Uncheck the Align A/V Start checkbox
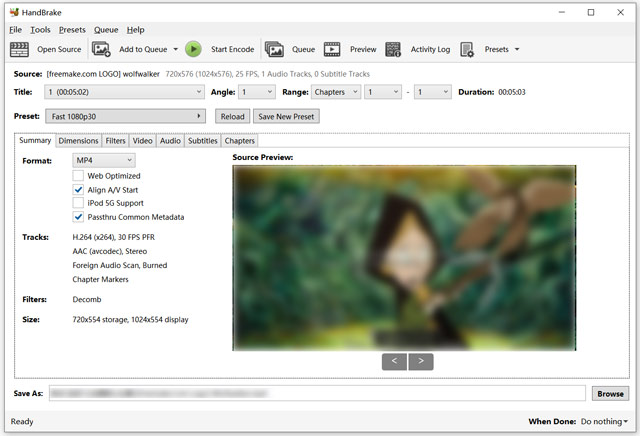The image size is (640, 436). (x=78, y=190)
